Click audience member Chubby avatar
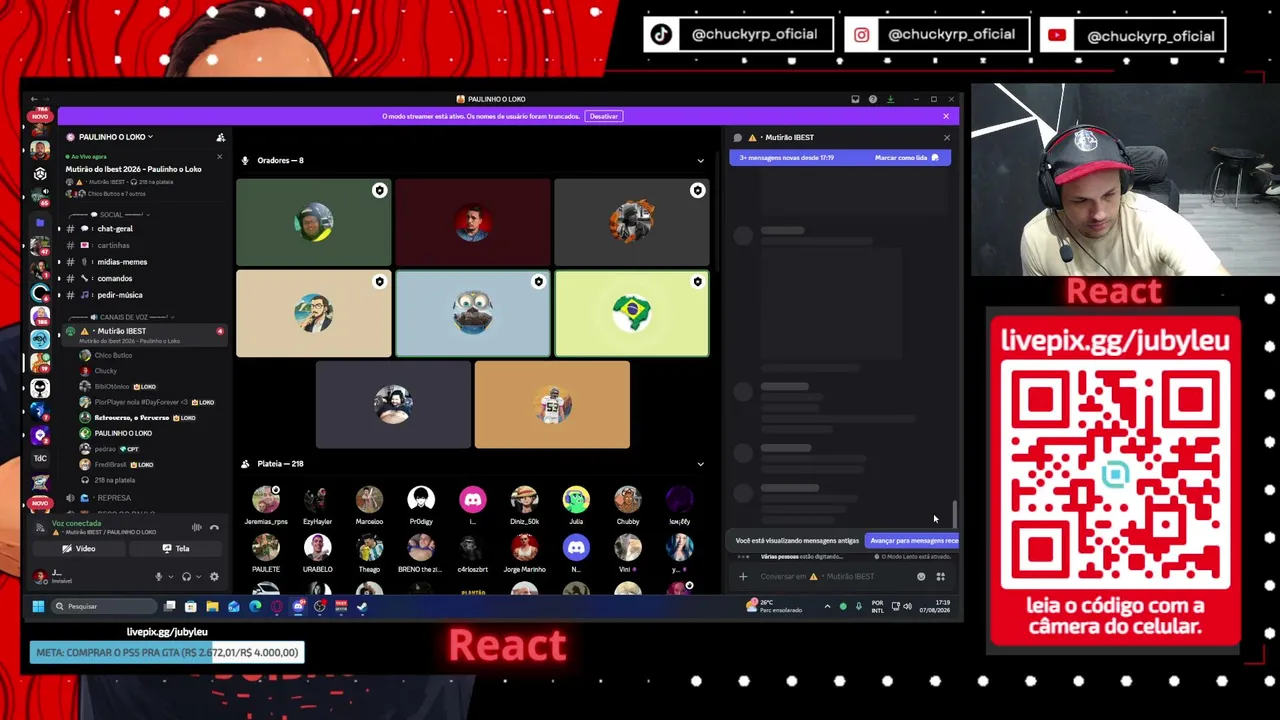The width and height of the screenshot is (1280, 720). click(x=628, y=498)
